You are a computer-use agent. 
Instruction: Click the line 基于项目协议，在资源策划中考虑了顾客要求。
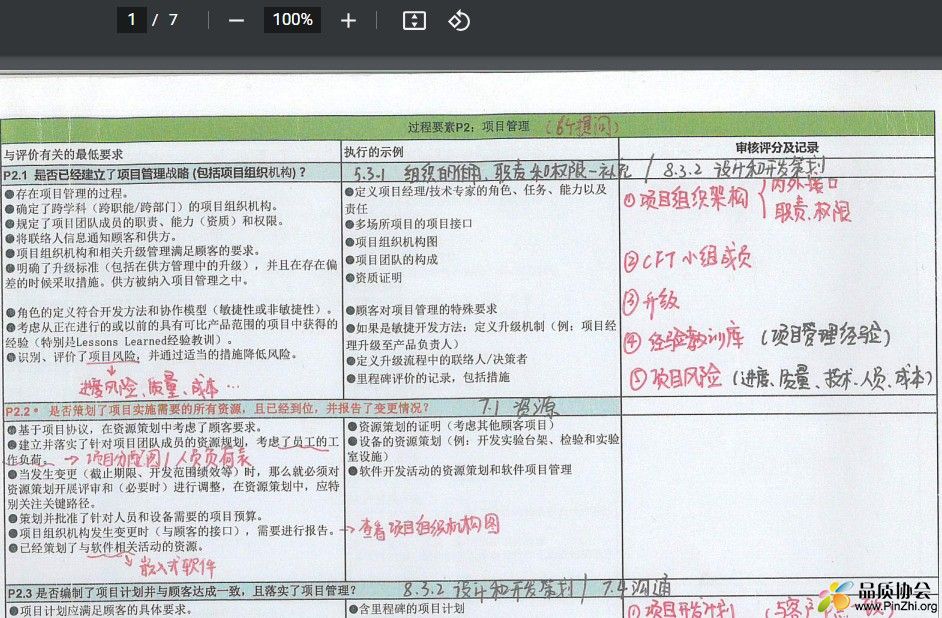[x=135, y=428]
